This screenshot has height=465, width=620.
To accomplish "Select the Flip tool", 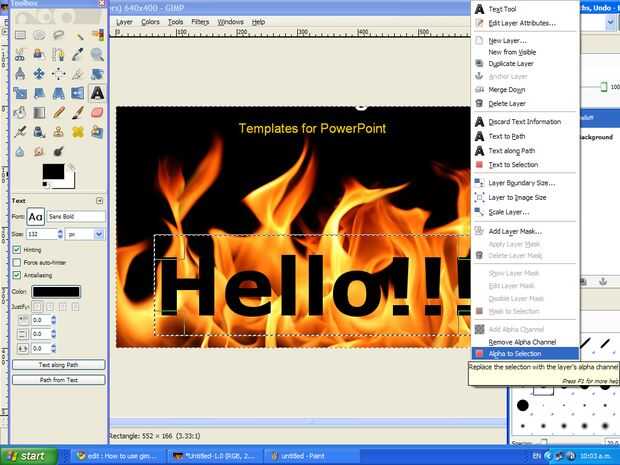I will 78,93.
